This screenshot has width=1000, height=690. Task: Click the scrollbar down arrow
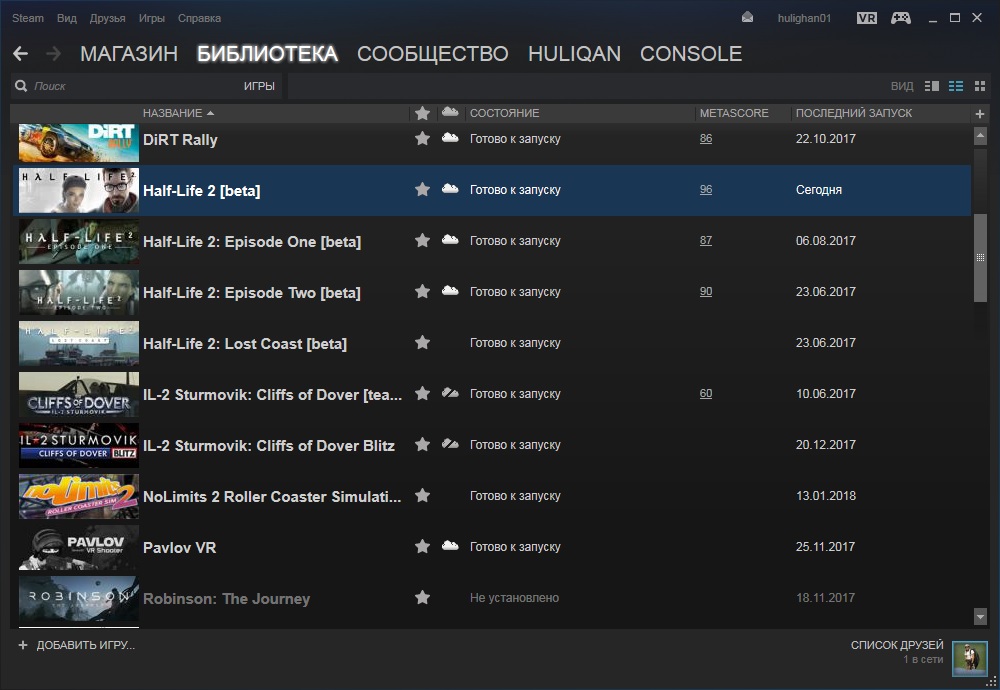click(x=980, y=616)
